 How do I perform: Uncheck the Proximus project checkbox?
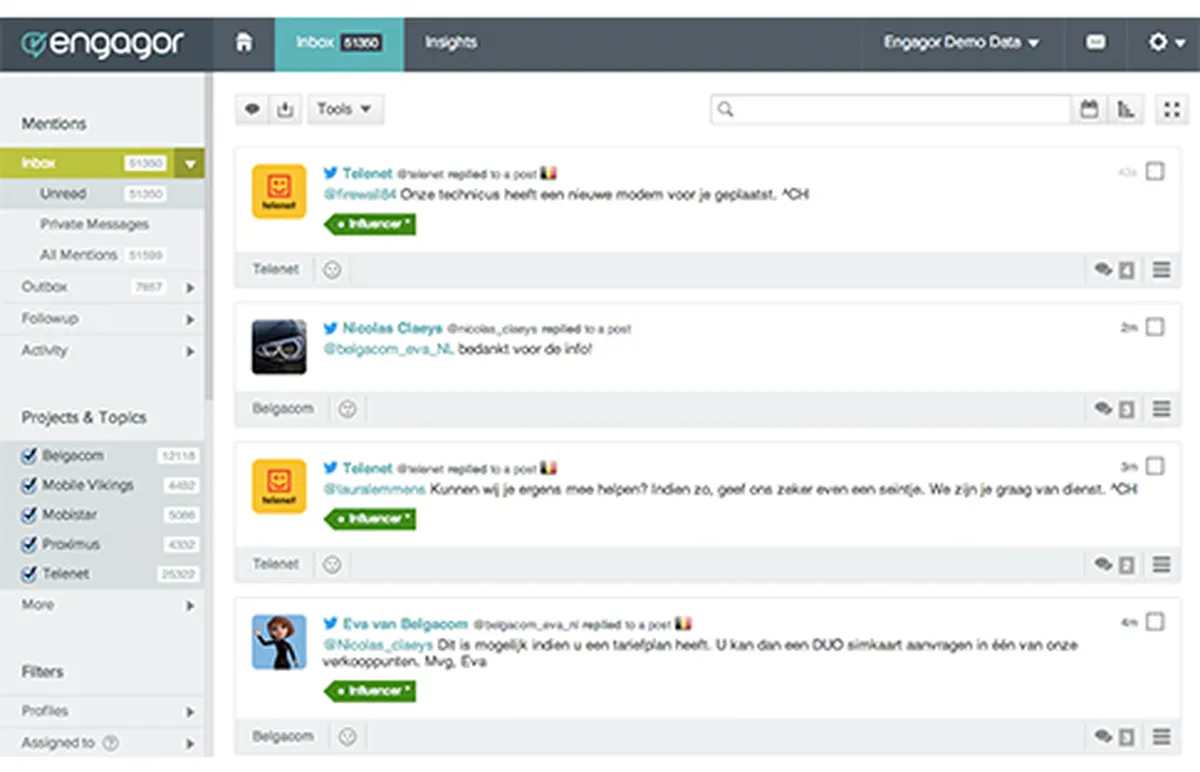coord(29,545)
